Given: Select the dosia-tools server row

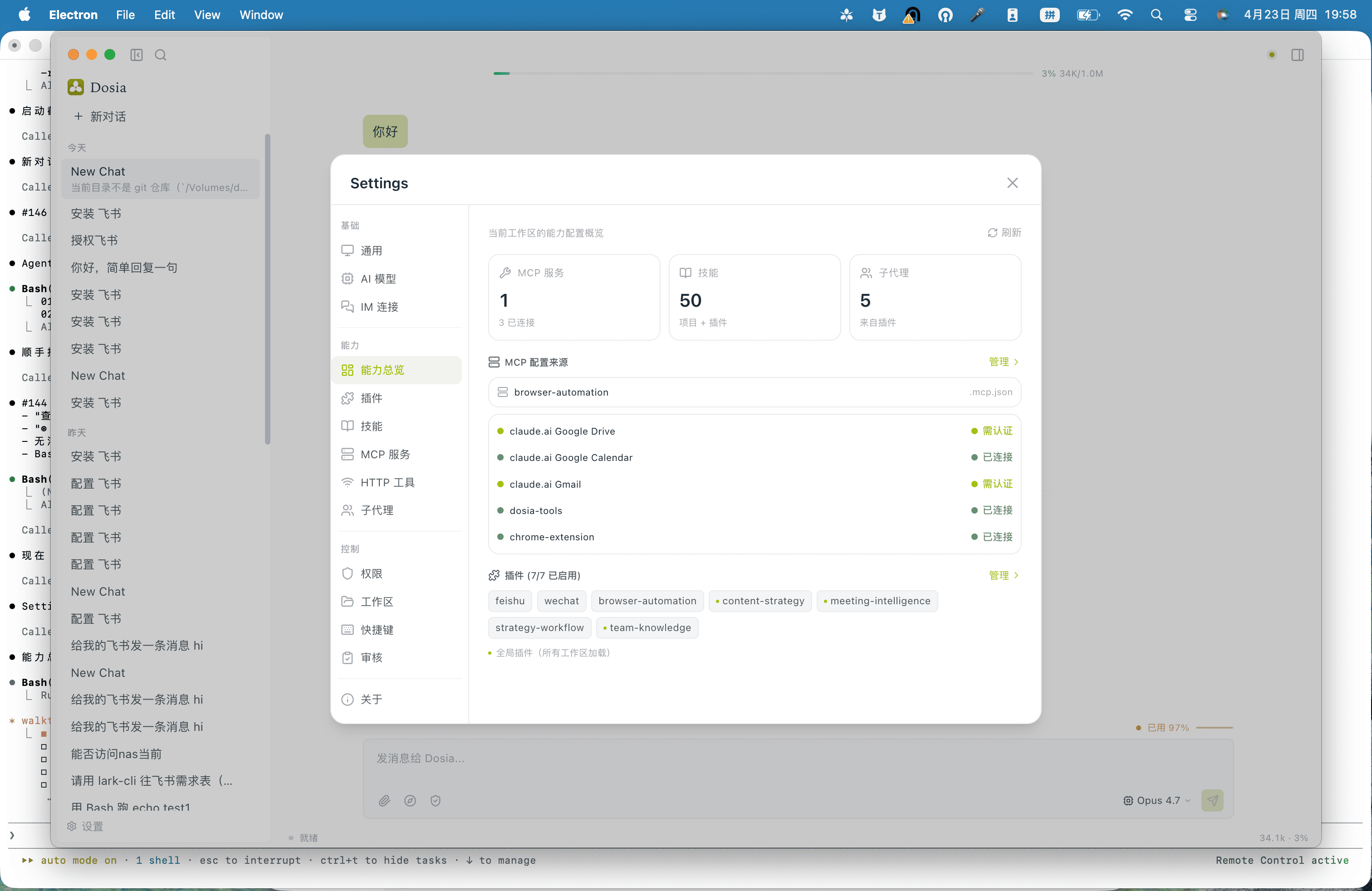Looking at the screenshot, I should tap(755, 511).
